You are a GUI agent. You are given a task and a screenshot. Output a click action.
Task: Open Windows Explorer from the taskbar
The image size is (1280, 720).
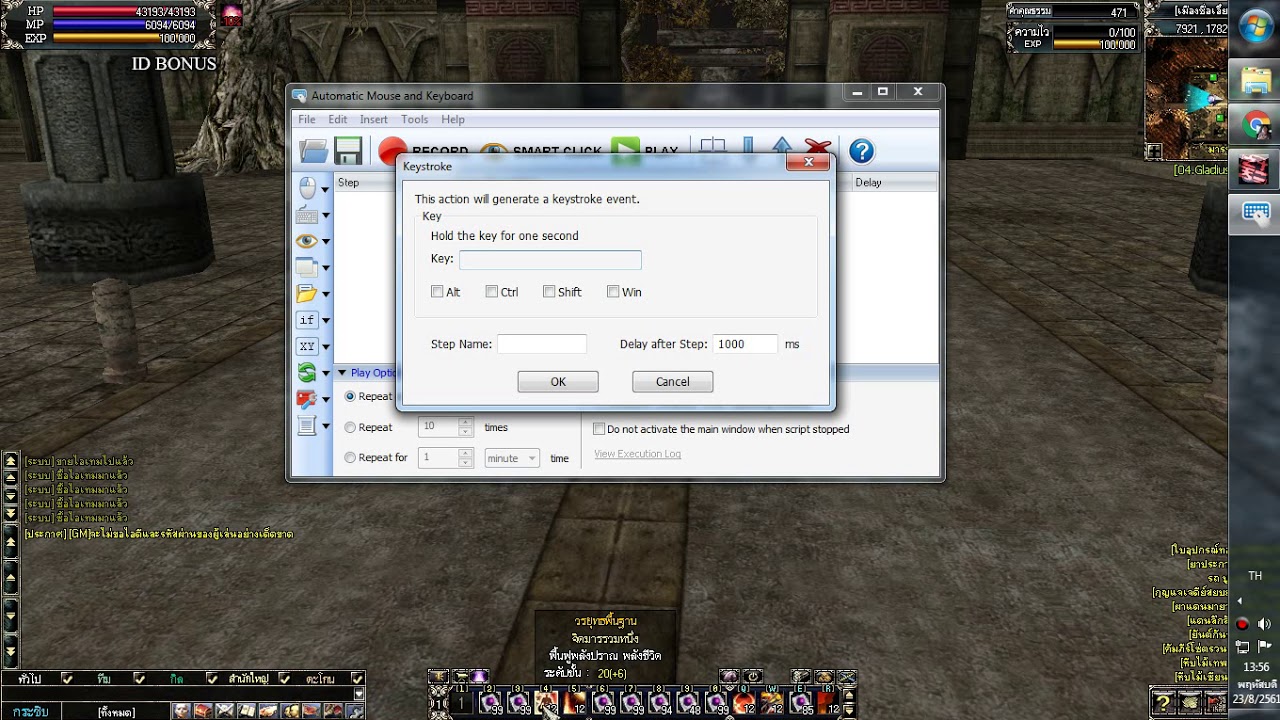click(x=1255, y=81)
